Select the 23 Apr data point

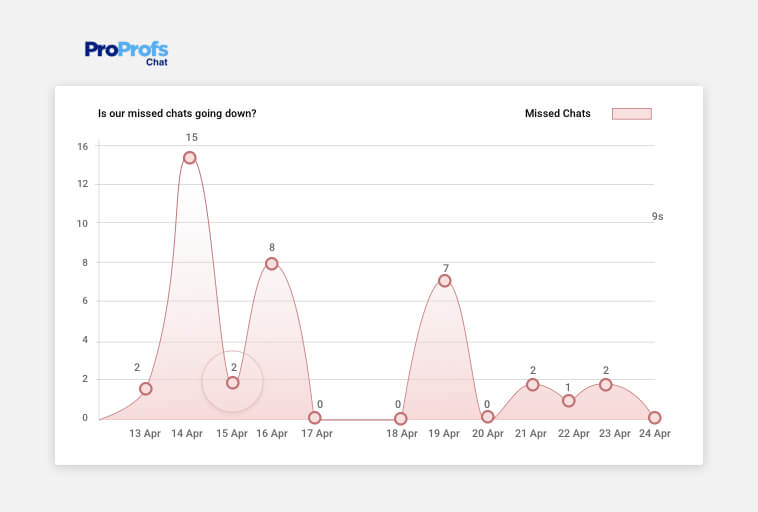point(606,385)
